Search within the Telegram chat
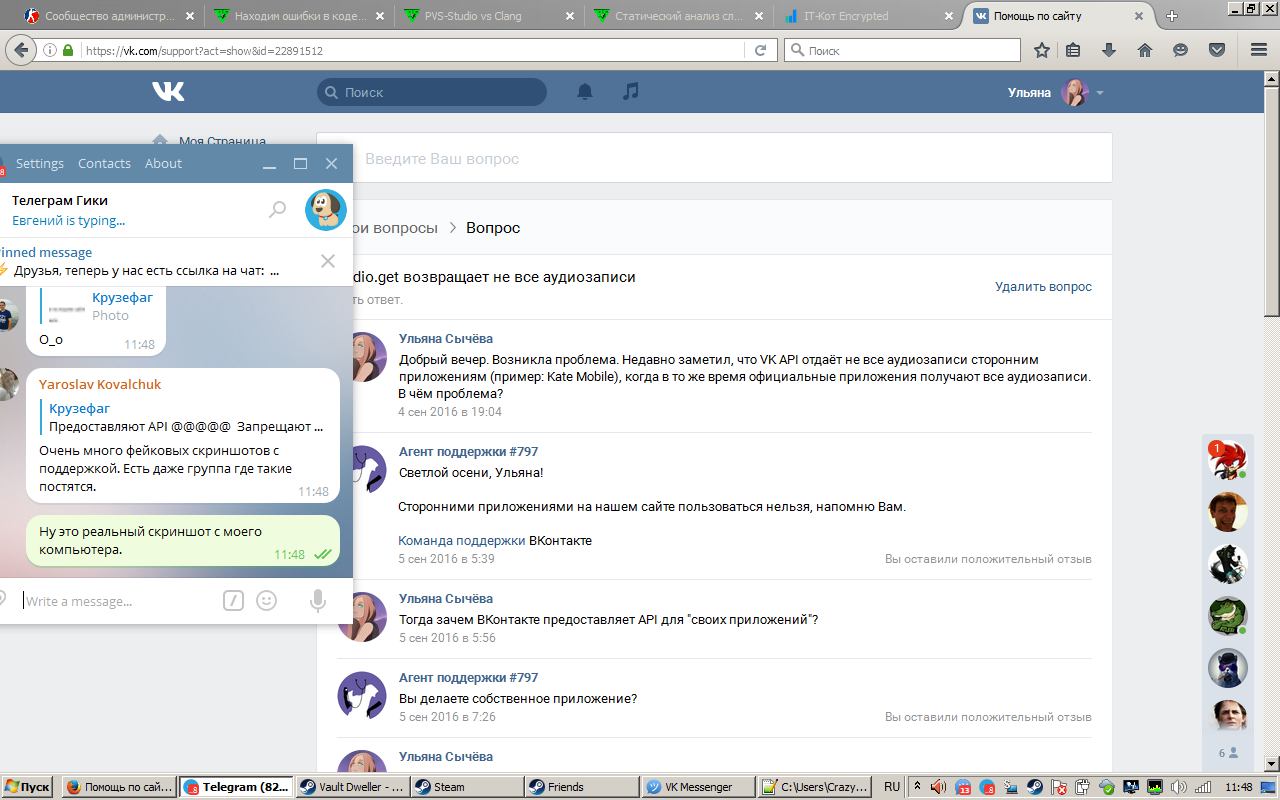The image size is (1280, 800). (277, 209)
